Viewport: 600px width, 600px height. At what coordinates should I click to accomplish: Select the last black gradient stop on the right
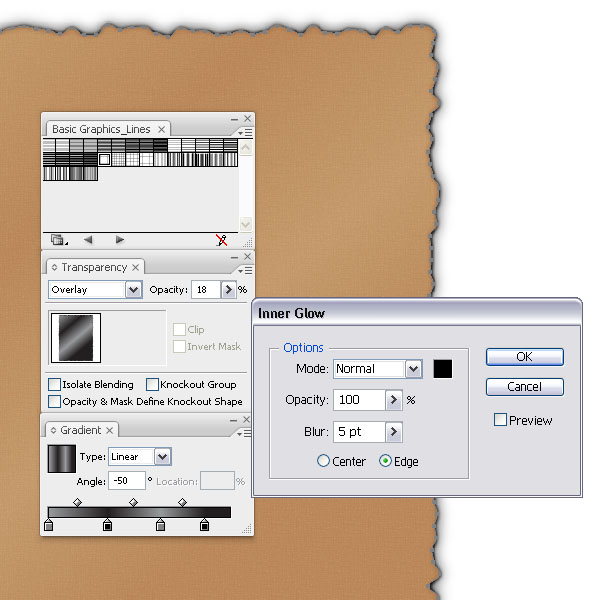204,524
